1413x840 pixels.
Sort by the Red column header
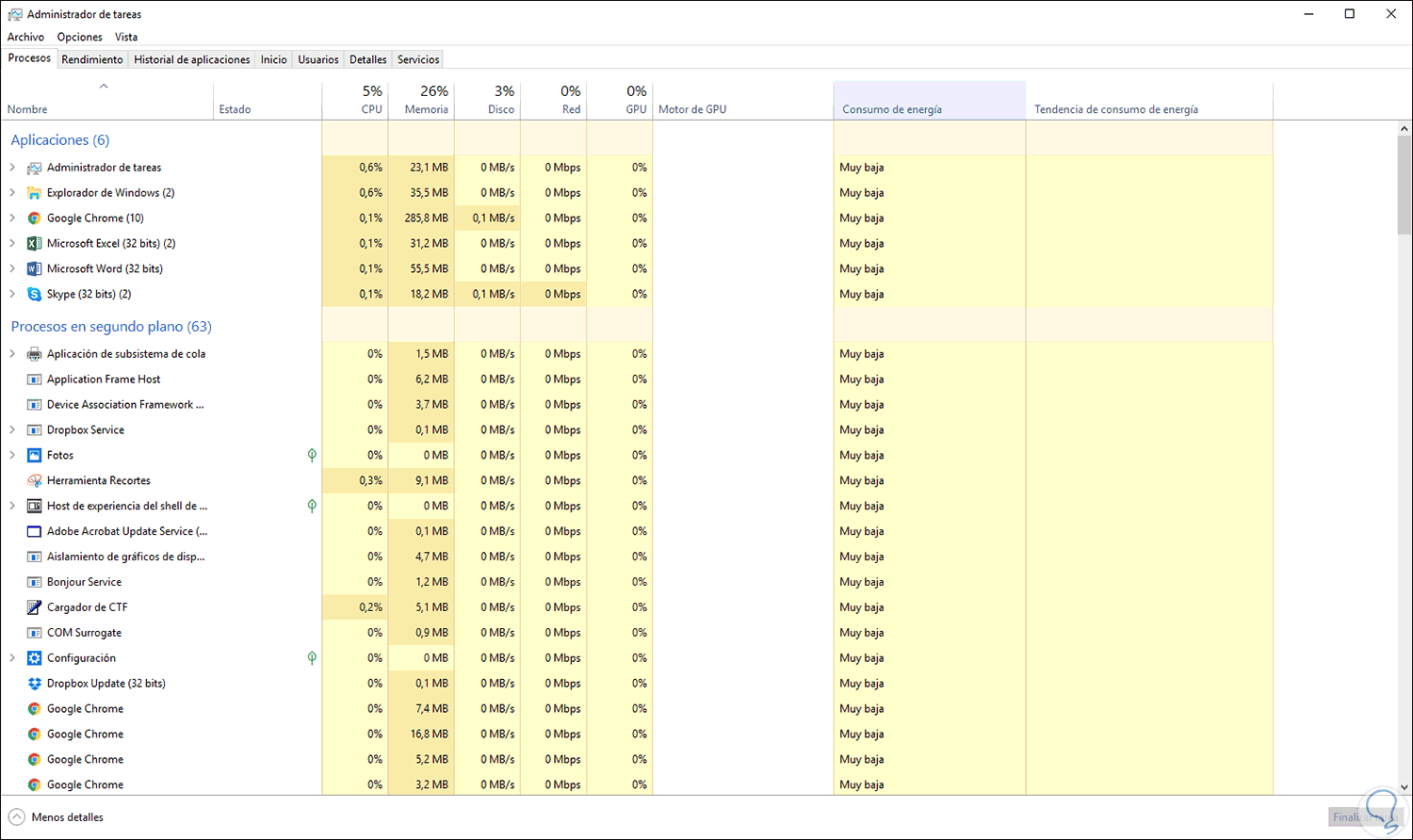coord(553,100)
